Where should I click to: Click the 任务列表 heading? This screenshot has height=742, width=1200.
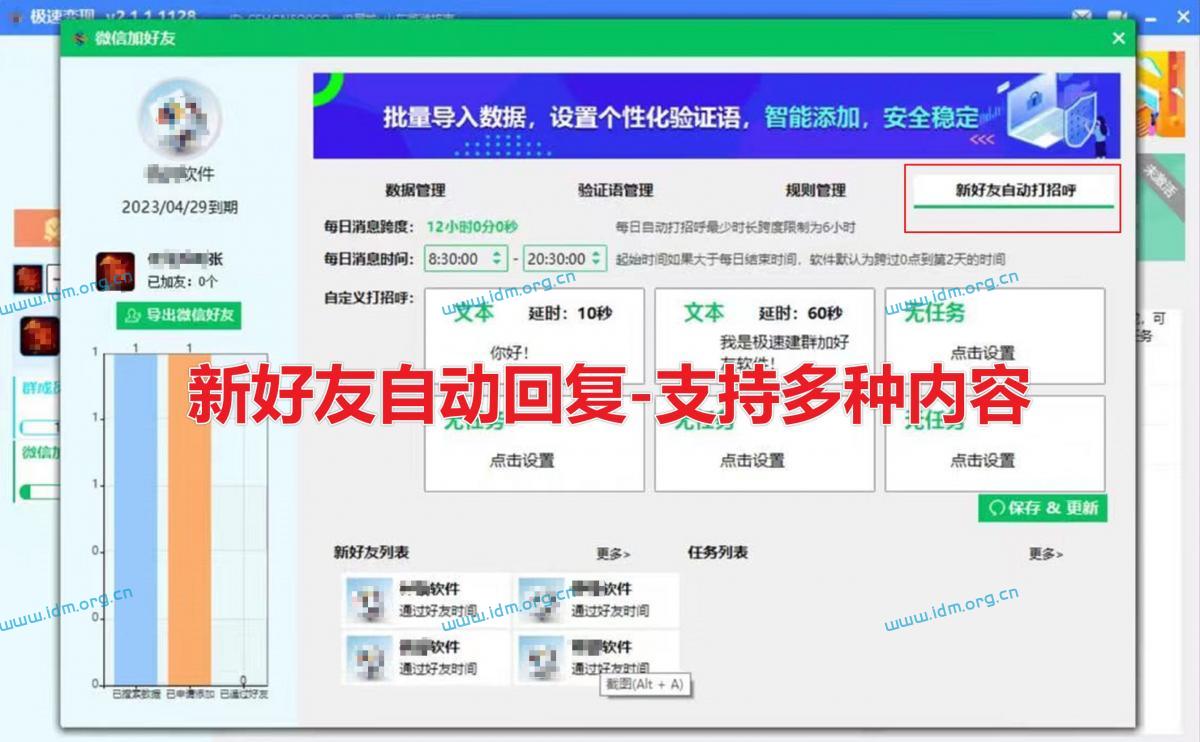click(718, 552)
